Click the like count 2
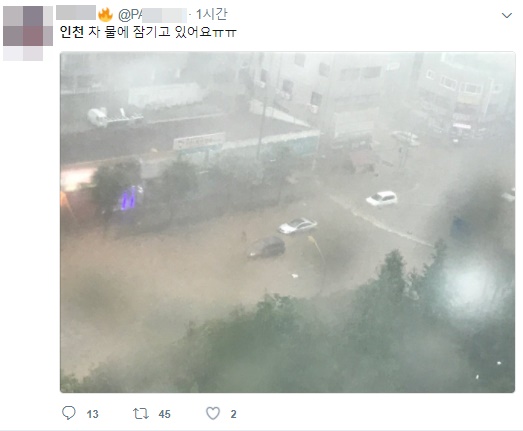The image size is (523, 431). pos(233,414)
